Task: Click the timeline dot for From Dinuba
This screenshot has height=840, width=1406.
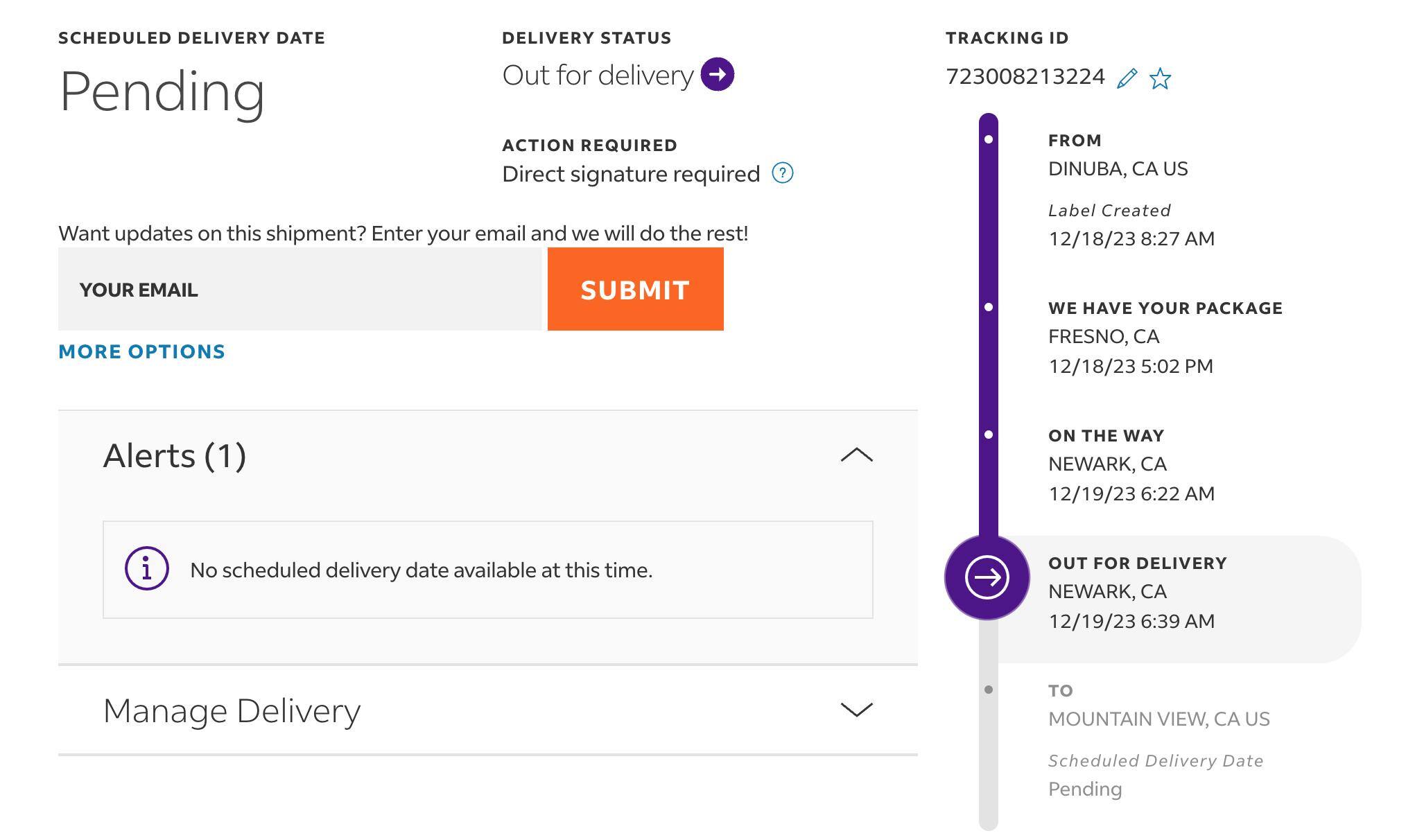Action: tap(989, 140)
